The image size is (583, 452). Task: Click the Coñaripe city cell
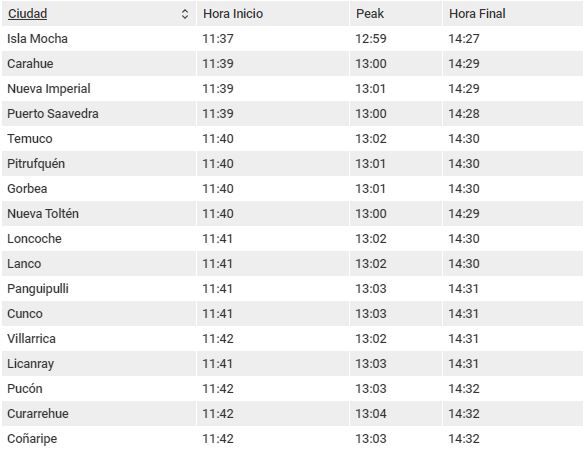99,439
